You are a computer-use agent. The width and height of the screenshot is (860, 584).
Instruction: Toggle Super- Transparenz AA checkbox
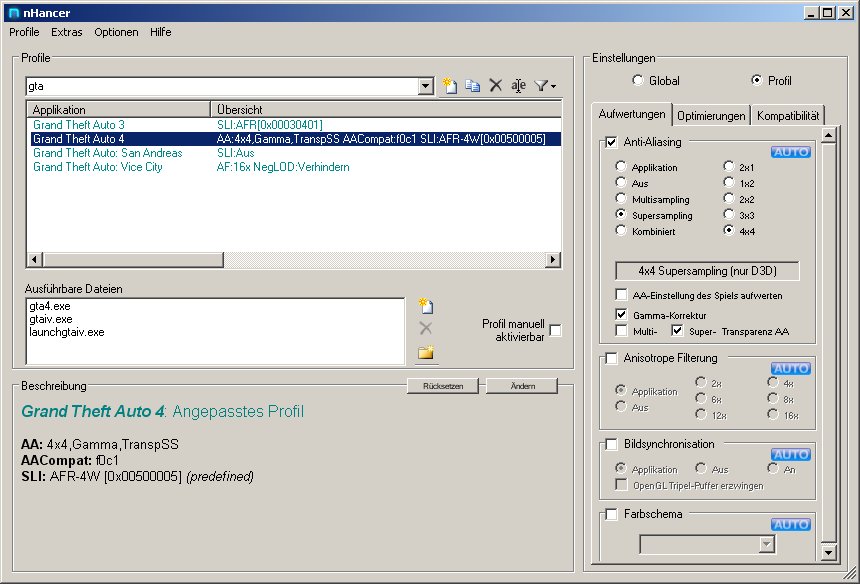coord(677,331)
